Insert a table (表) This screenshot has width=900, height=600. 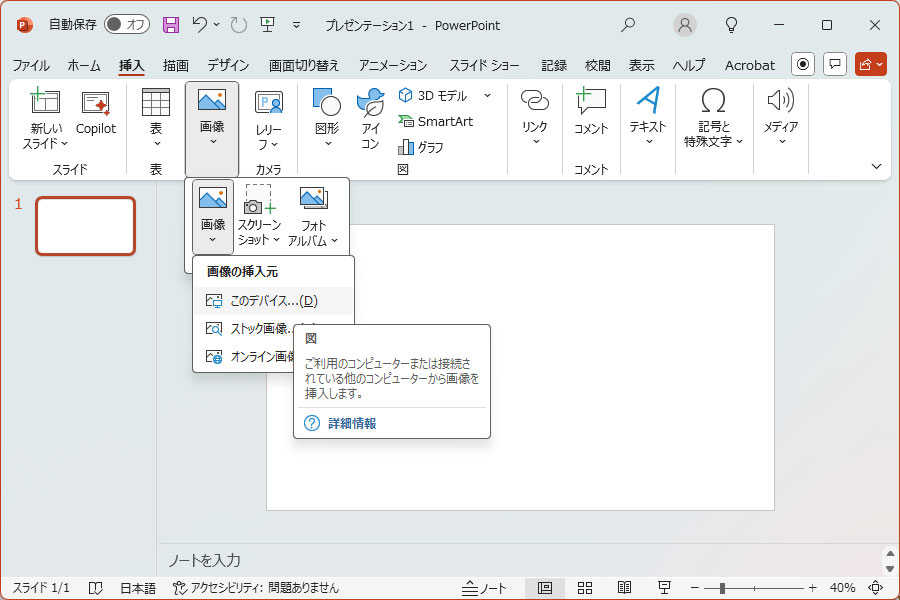click(x=156, y=118)
